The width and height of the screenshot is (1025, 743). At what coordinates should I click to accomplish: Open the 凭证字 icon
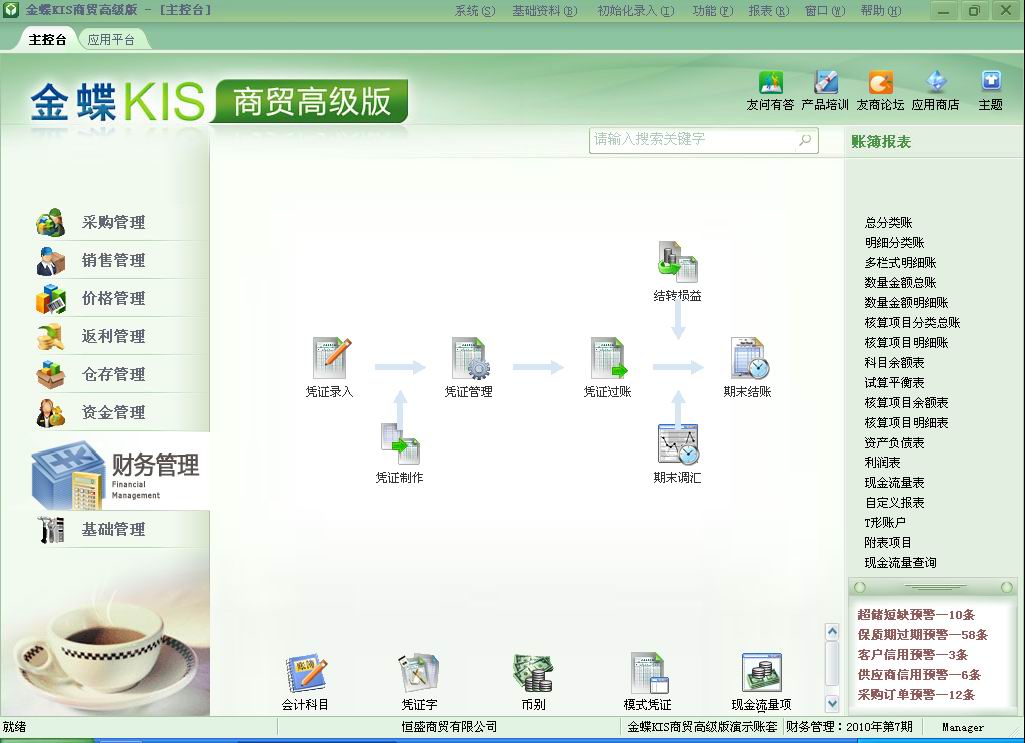coord(419,674)
